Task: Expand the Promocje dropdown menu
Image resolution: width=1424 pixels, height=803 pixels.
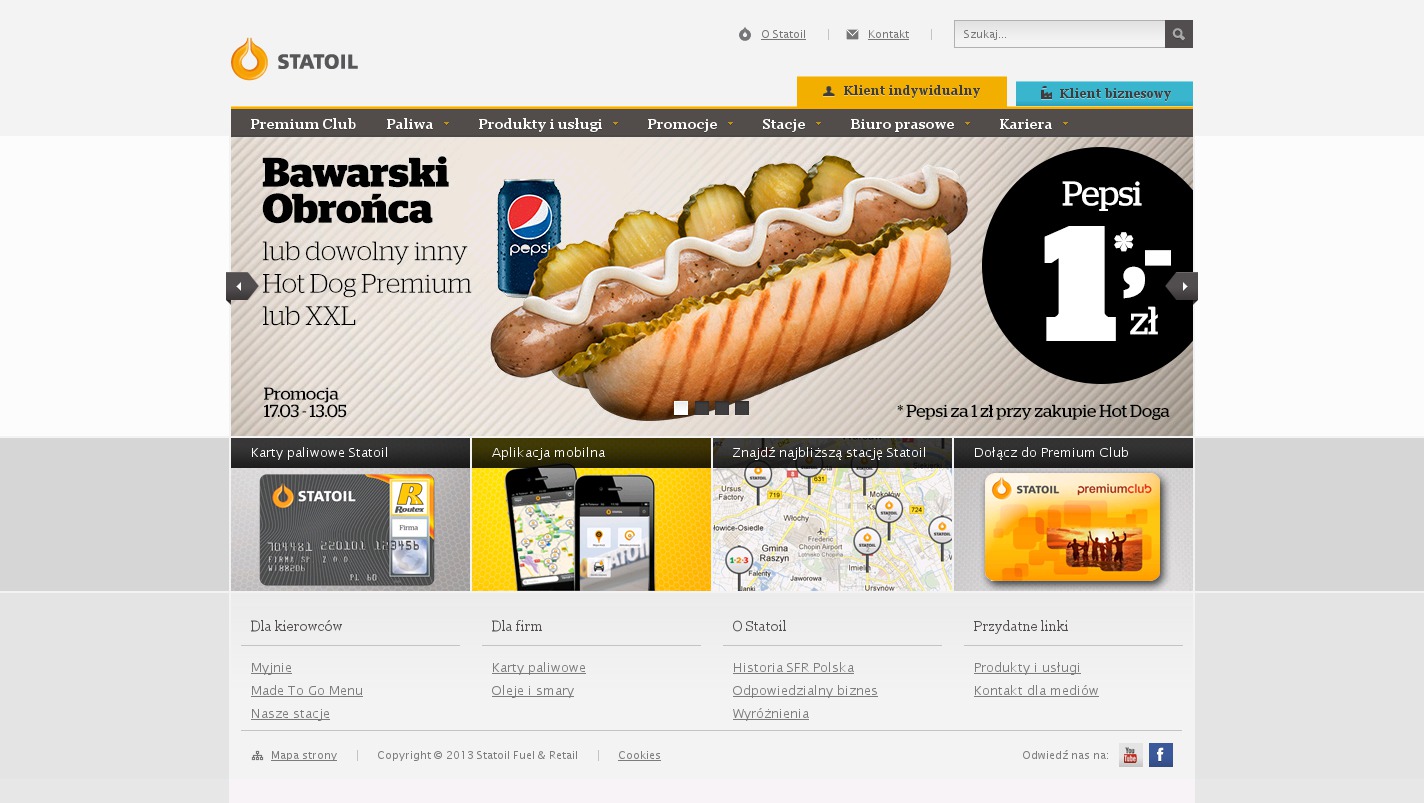Action: (690, 124)
